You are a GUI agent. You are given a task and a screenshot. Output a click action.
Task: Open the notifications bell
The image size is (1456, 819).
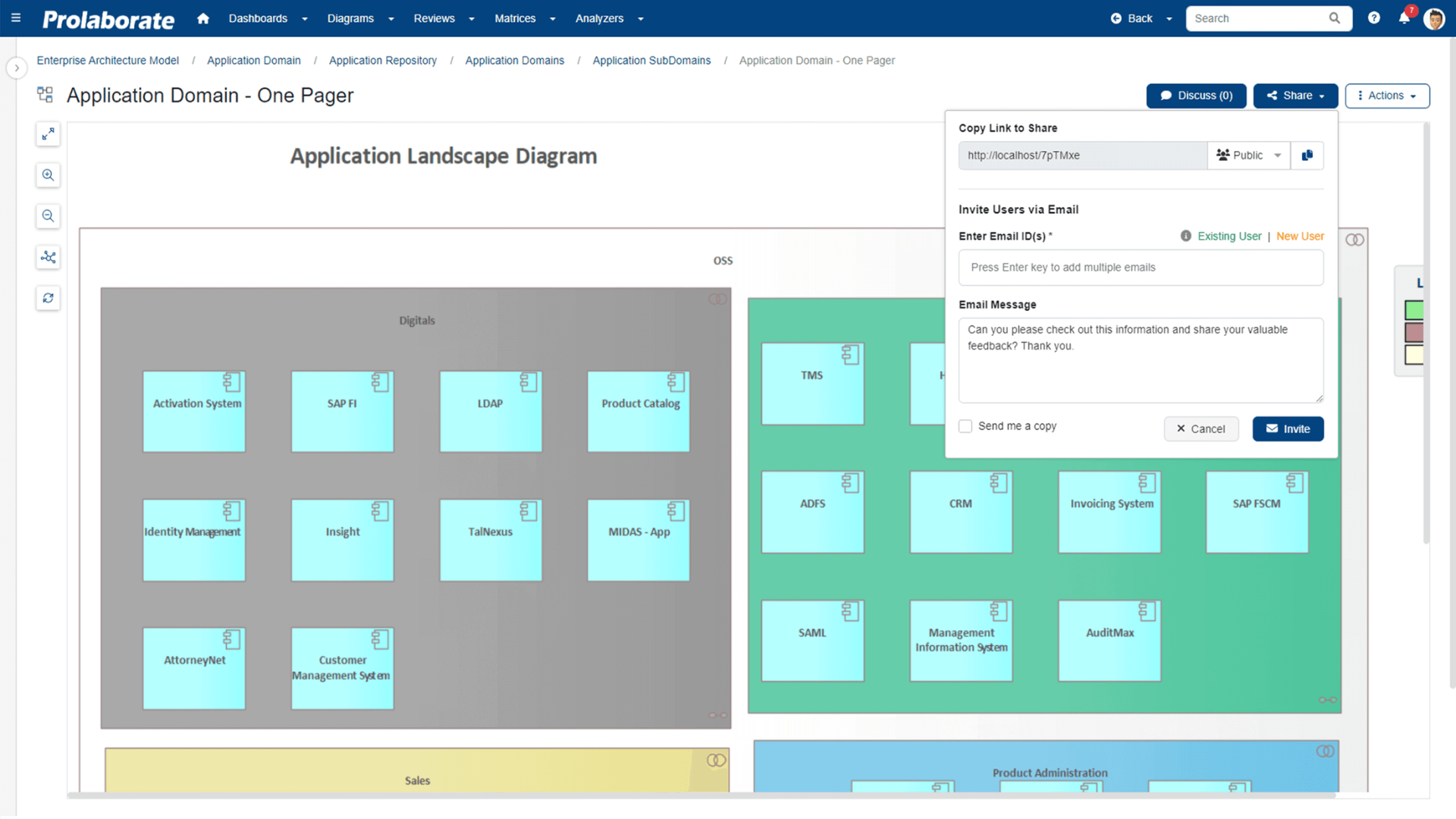click(x=1404, y=18)
